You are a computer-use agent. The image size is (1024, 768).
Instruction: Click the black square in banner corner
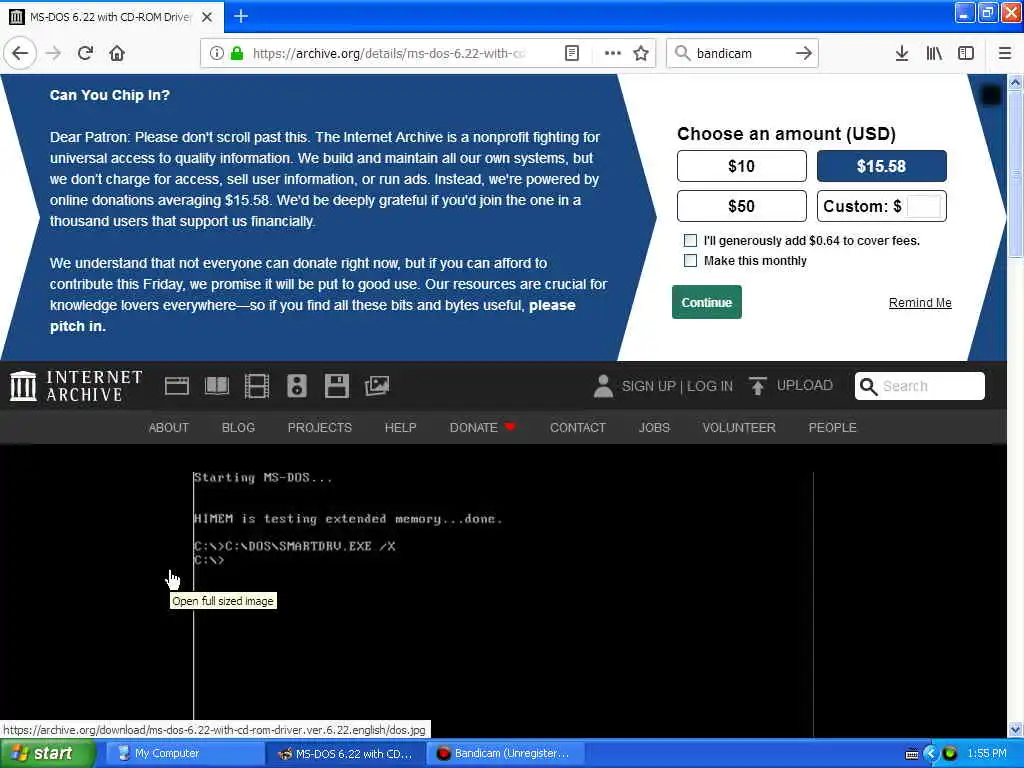(991, 95)
